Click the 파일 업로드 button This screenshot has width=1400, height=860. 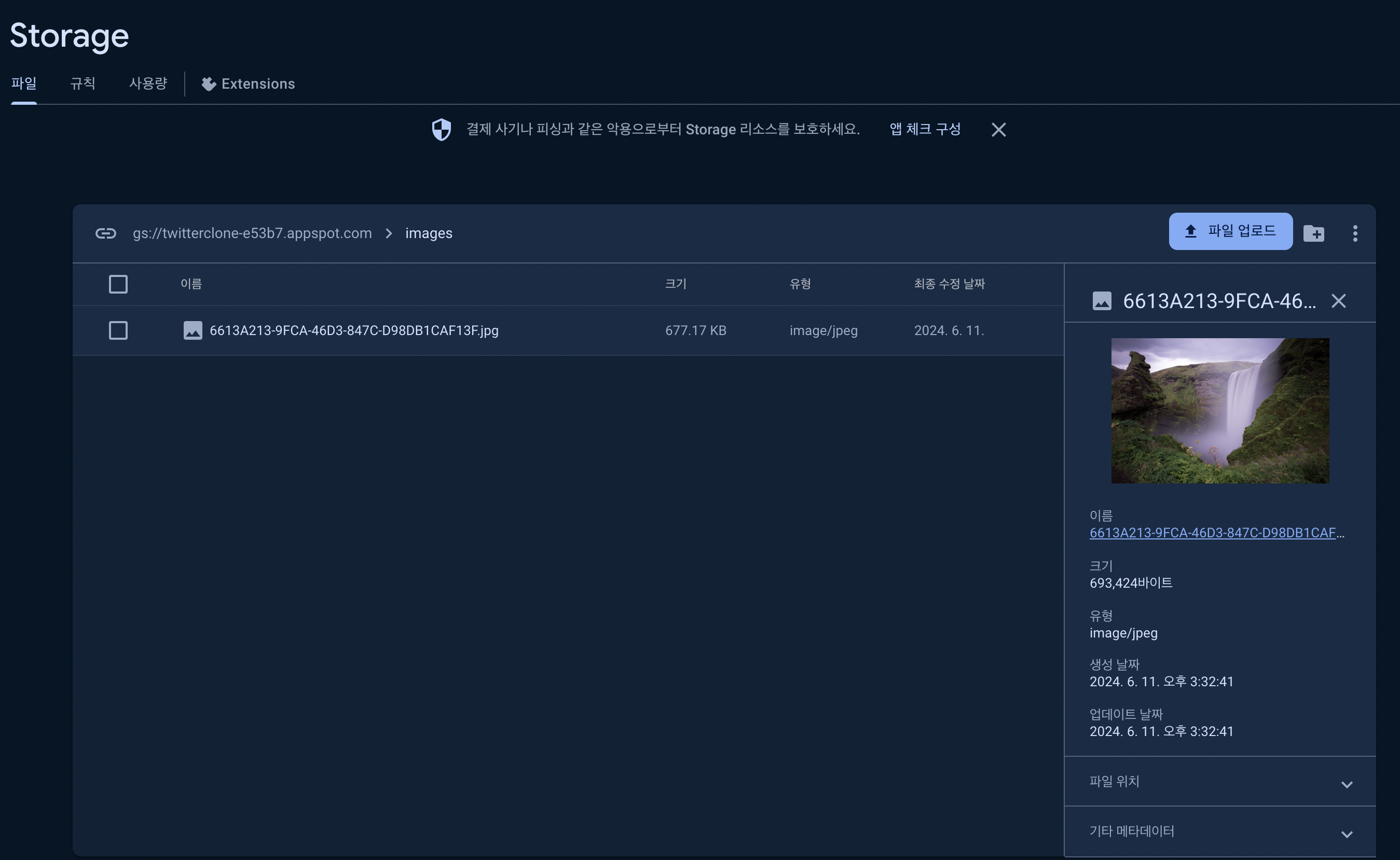1230,231
